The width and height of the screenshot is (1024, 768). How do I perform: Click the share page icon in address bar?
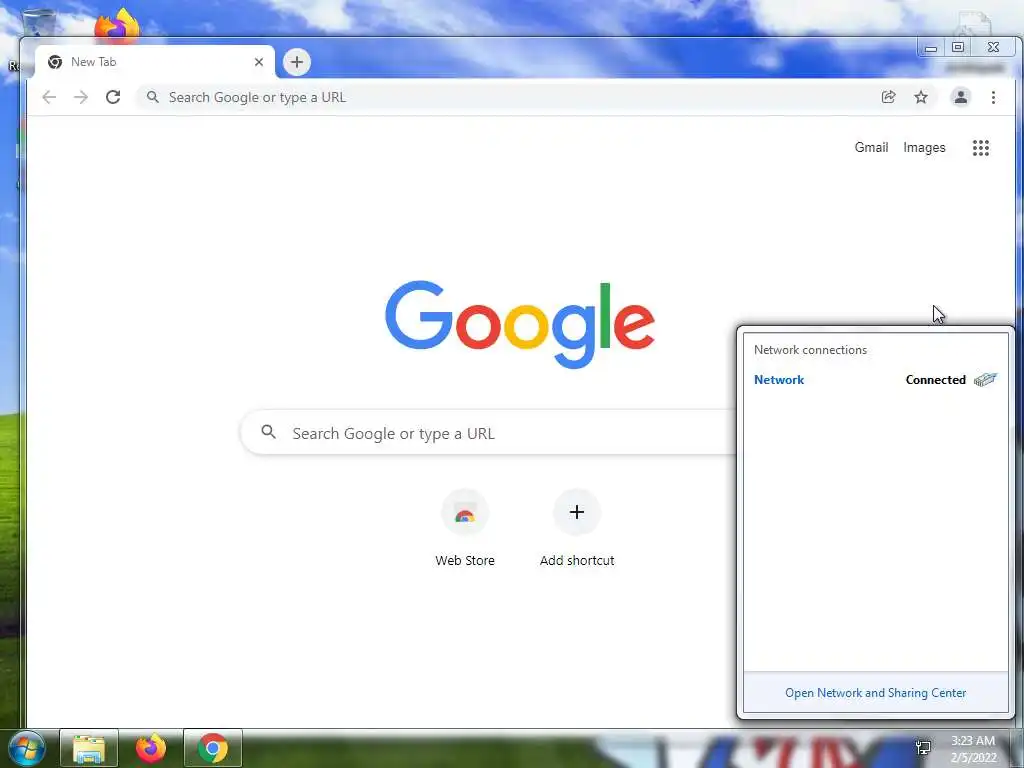(888, 97)
